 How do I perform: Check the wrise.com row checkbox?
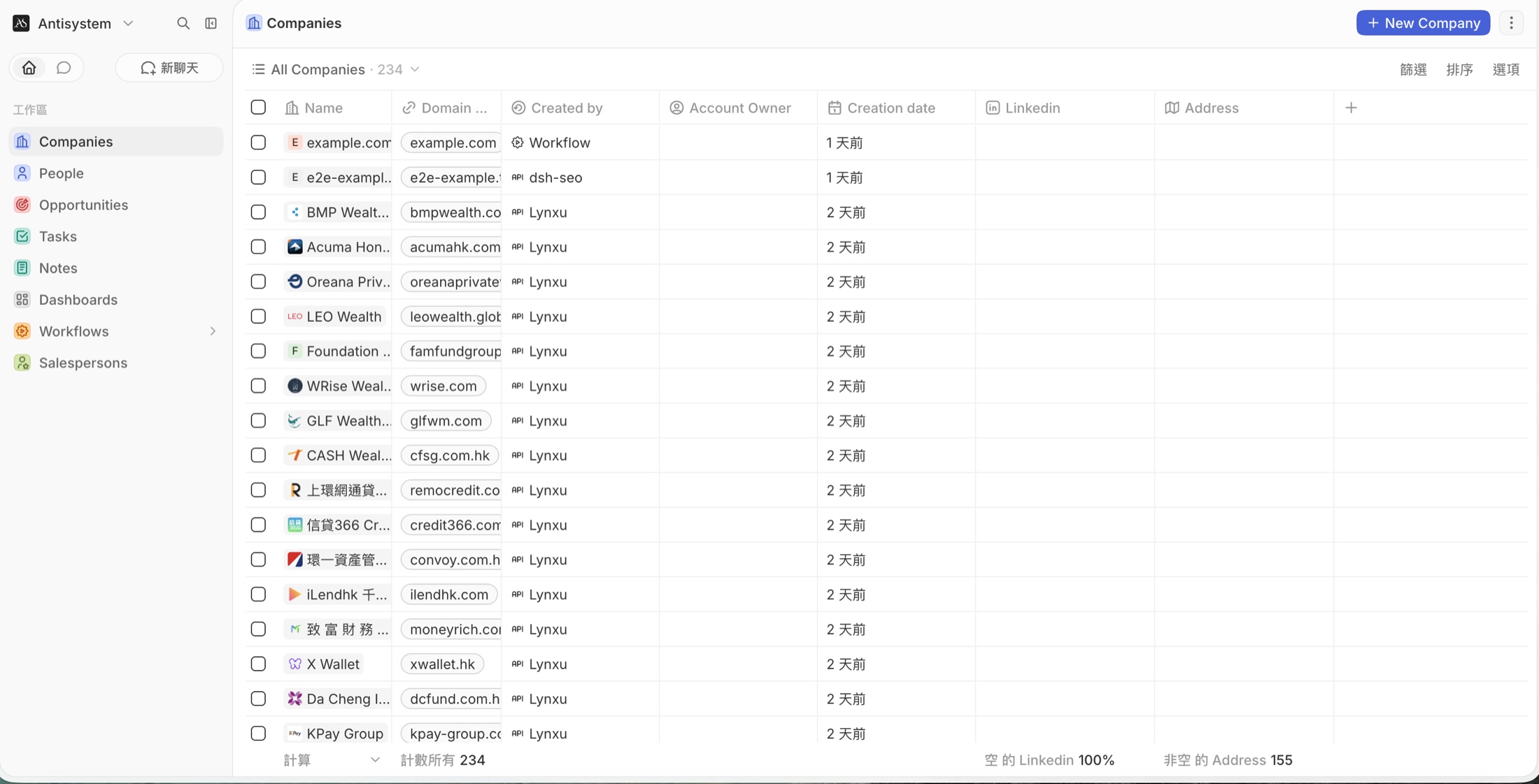258,386
